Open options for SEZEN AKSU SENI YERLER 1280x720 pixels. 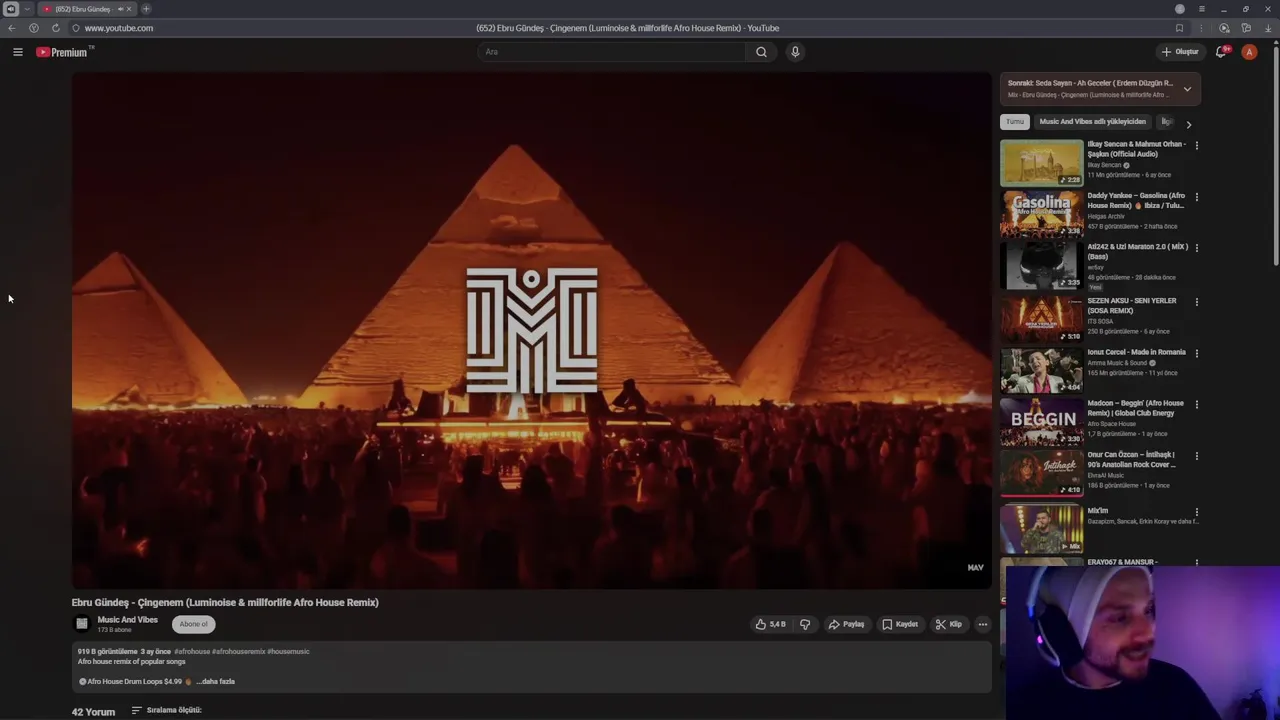(x=1196, y=302)
